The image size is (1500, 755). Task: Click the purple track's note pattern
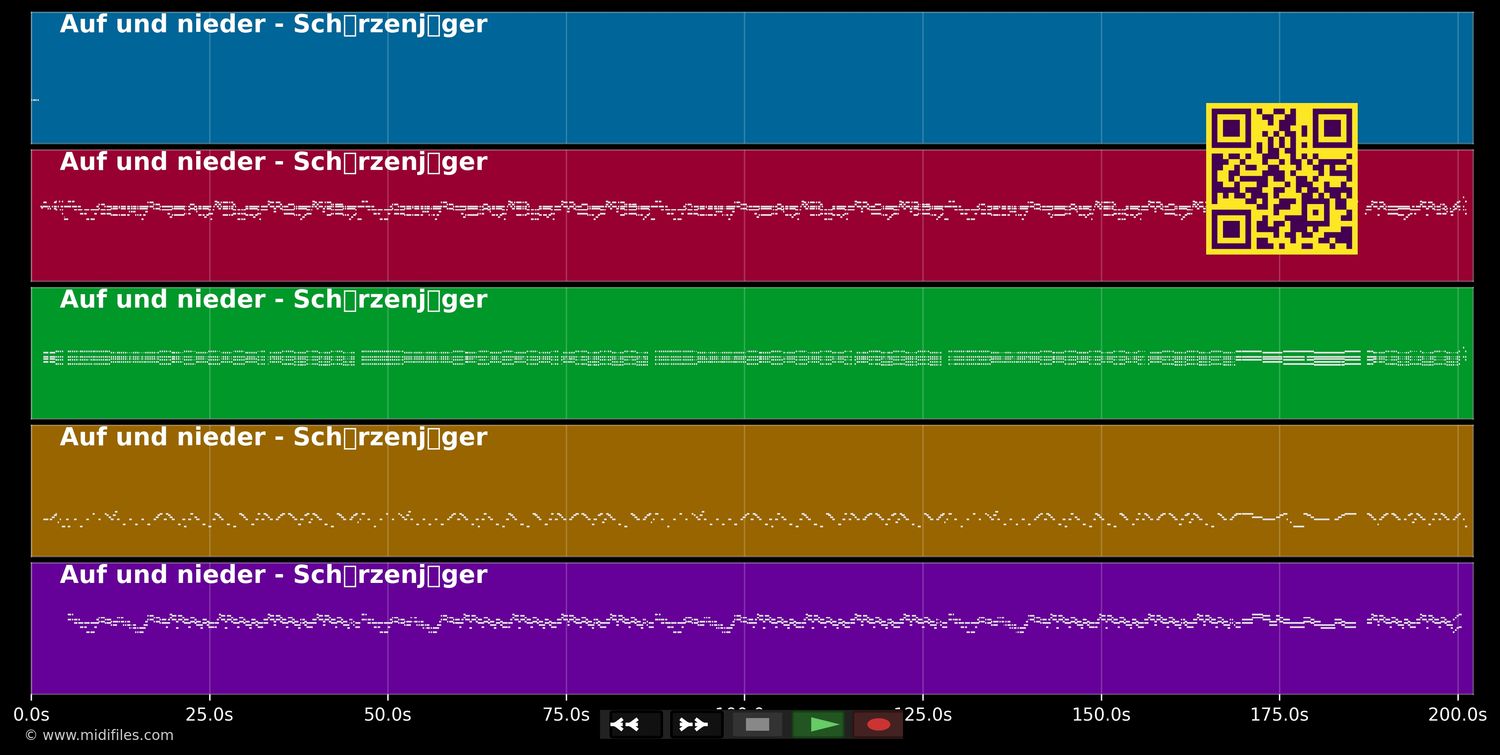[x=765, y=622]
